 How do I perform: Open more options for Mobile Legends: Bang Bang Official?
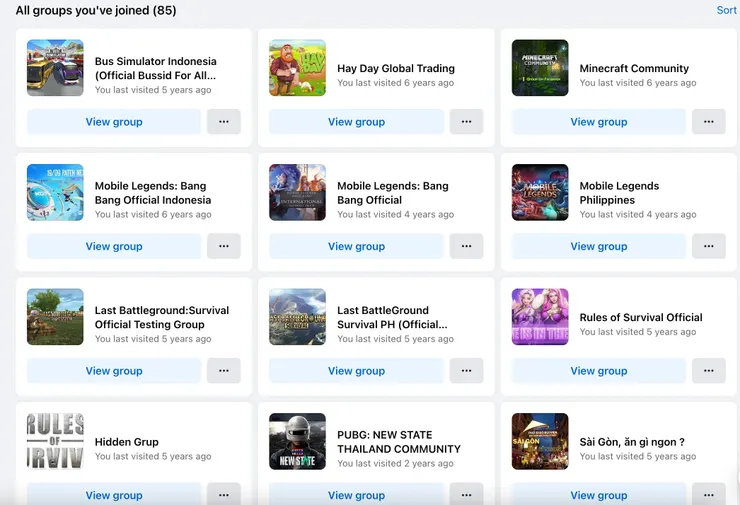tap(466, 246)
